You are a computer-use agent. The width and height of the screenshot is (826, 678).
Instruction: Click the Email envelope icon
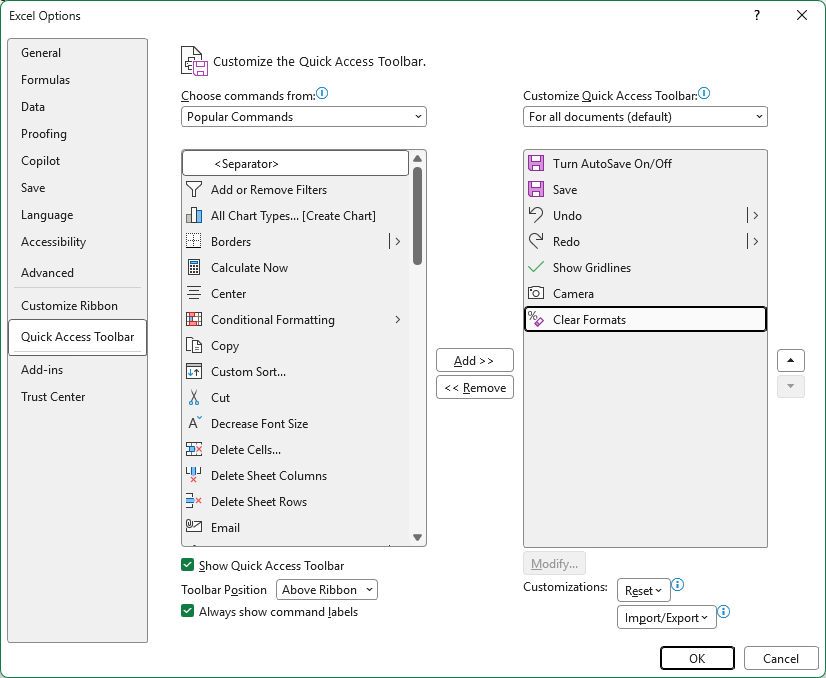tap(194, 527)
